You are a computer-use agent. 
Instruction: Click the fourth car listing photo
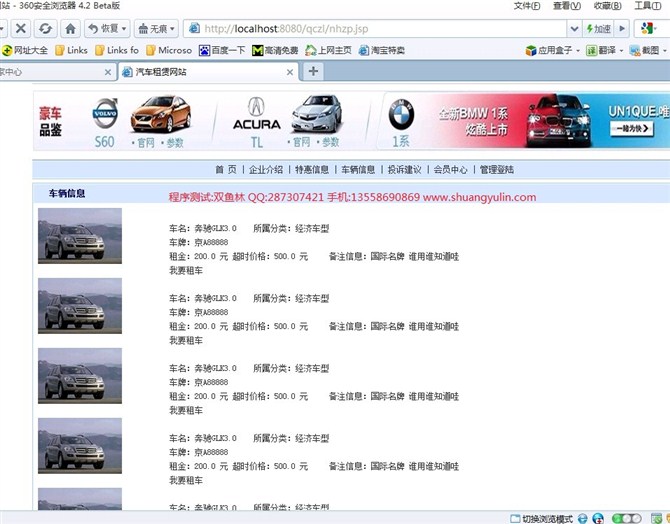point(80,446)
